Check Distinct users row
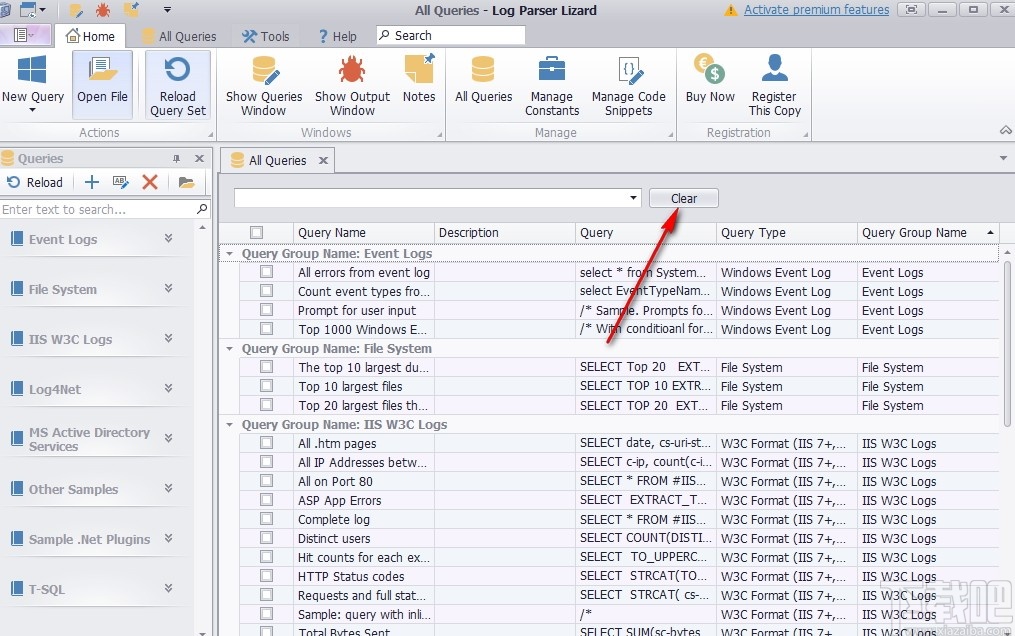1015x636 pixels. (x=266, y=538)
